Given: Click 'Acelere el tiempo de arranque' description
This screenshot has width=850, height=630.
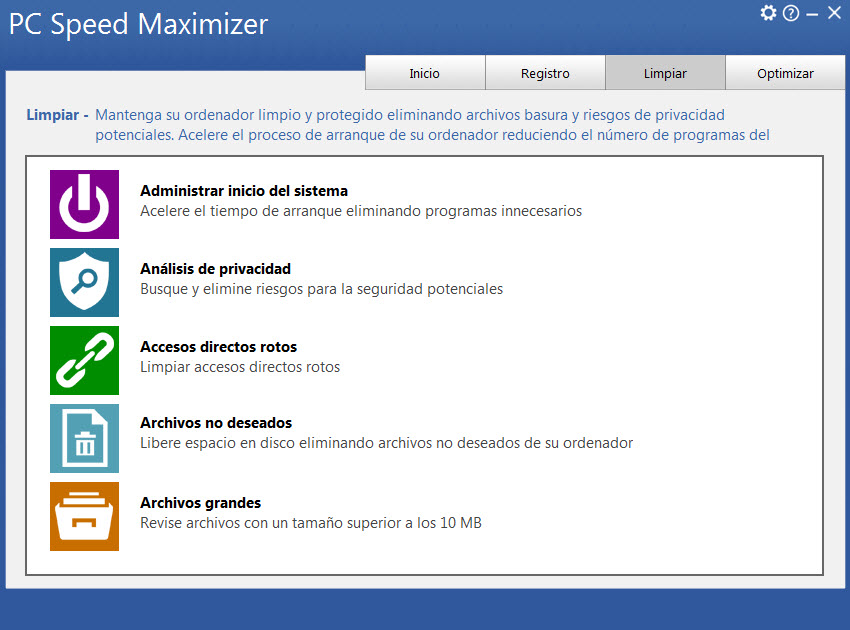Looking at the screenshot, I should (x=361, y=211).
